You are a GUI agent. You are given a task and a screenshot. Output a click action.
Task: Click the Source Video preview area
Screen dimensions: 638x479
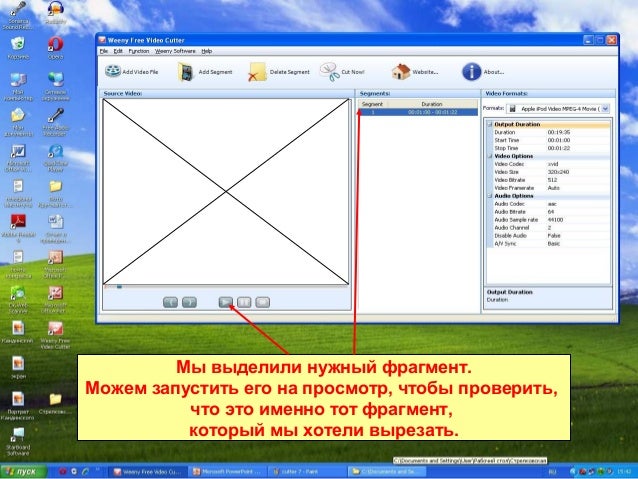226,191
